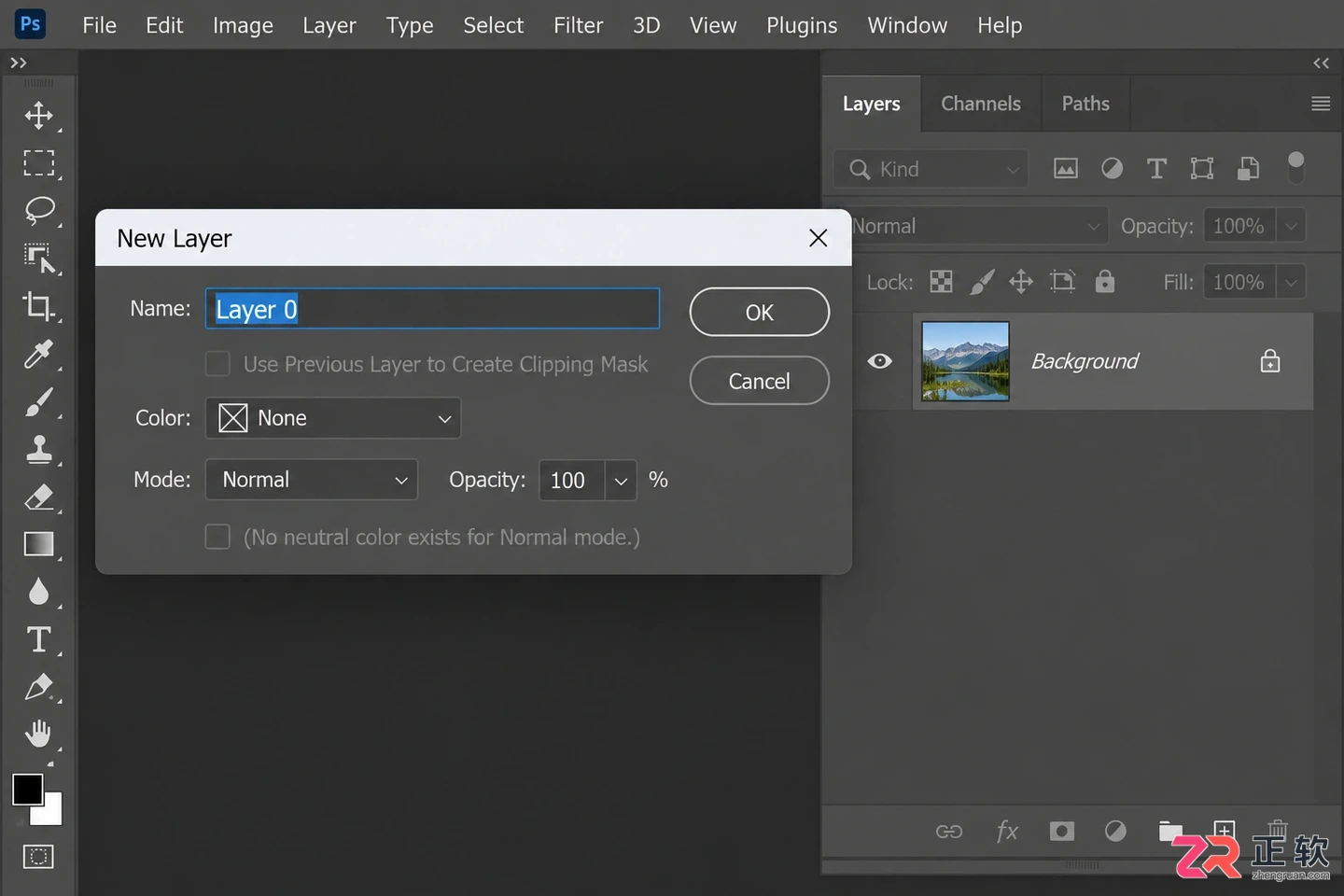Toggle Quick Mask mode icon

click(38, 856)
